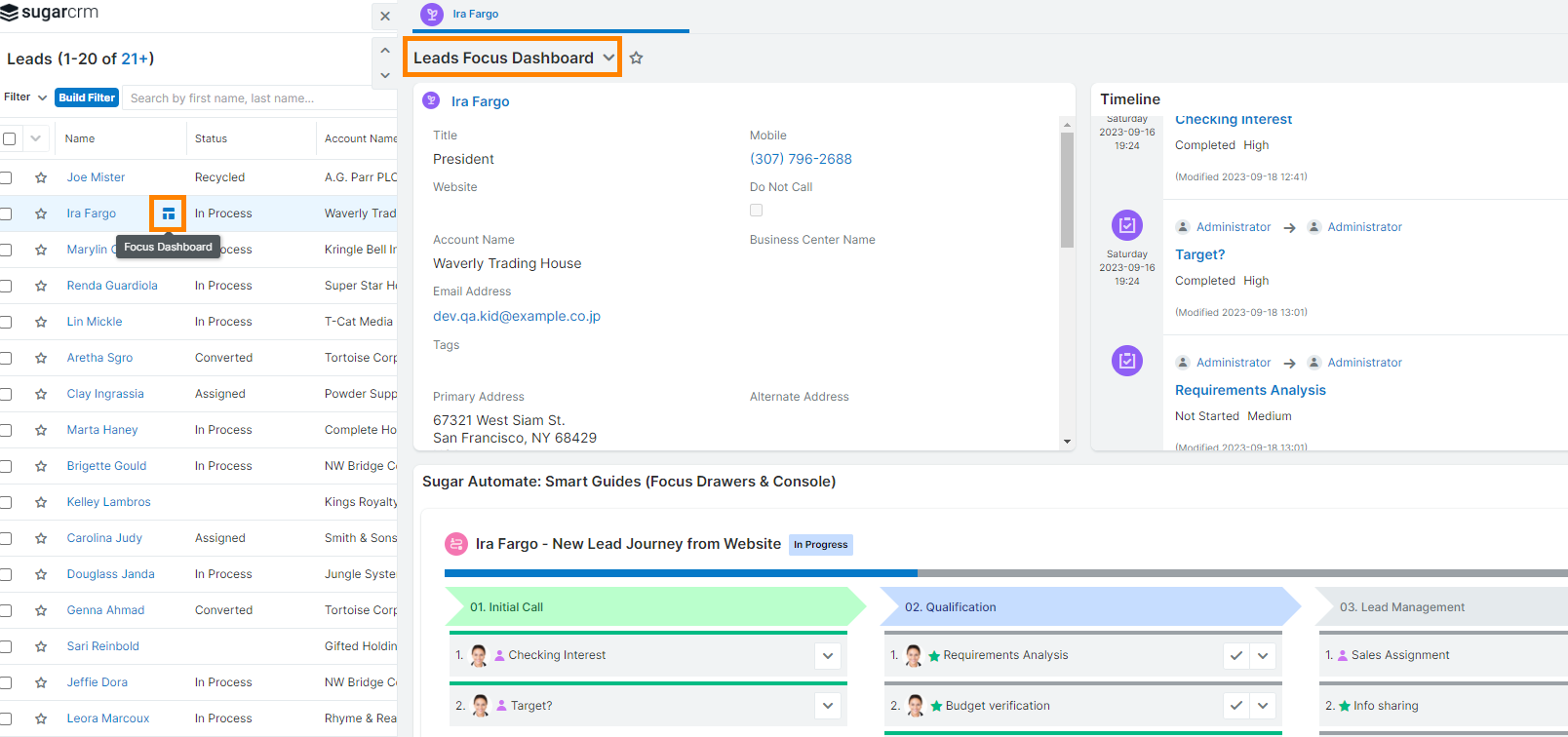Star the Marta Haney lead row
Image resolution: width=1568 pixels, height=737 pixels.
click(x=41, y=430)
